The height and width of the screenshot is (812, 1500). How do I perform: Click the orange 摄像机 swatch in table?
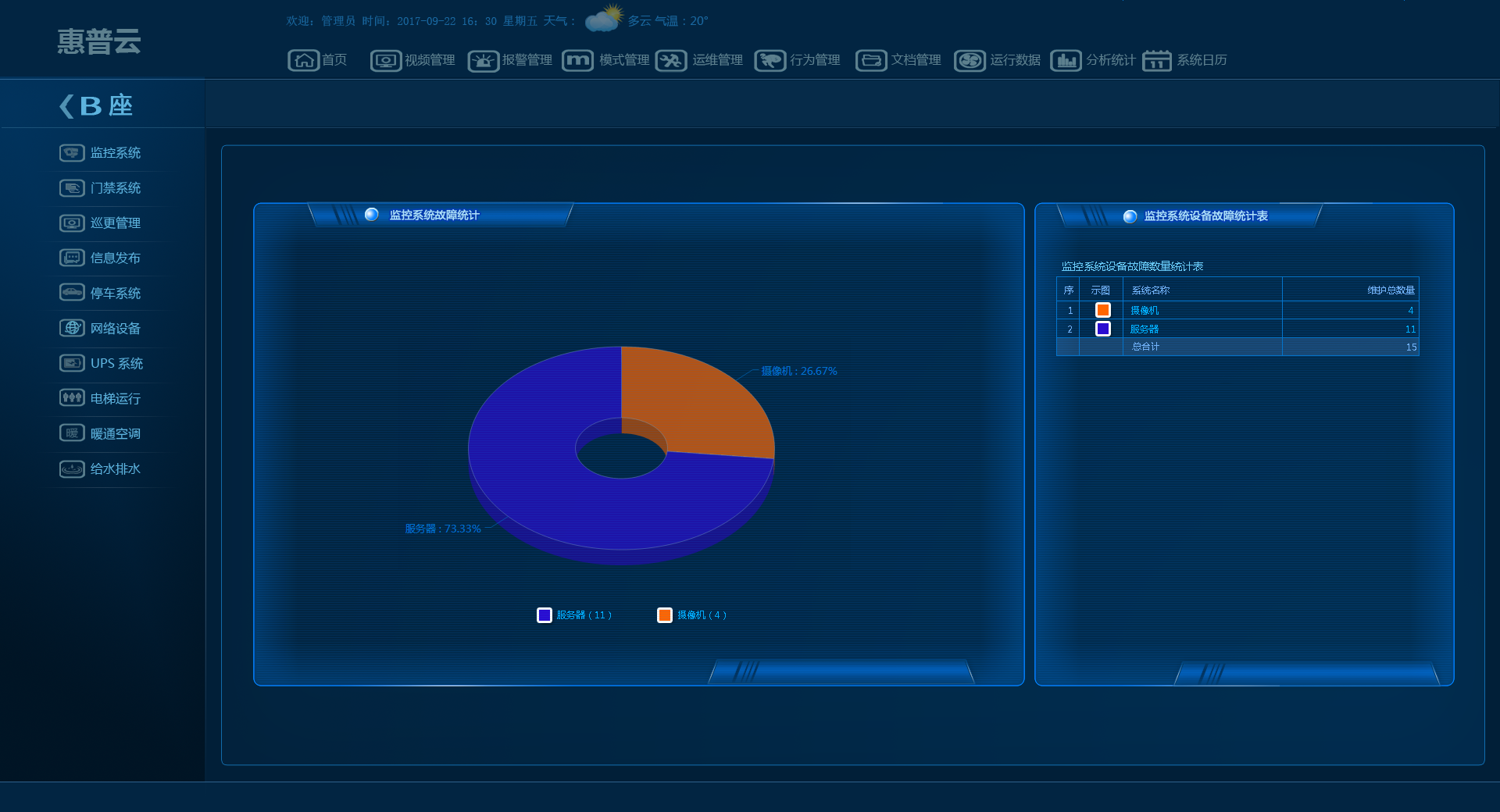(x=1102, y=310)
